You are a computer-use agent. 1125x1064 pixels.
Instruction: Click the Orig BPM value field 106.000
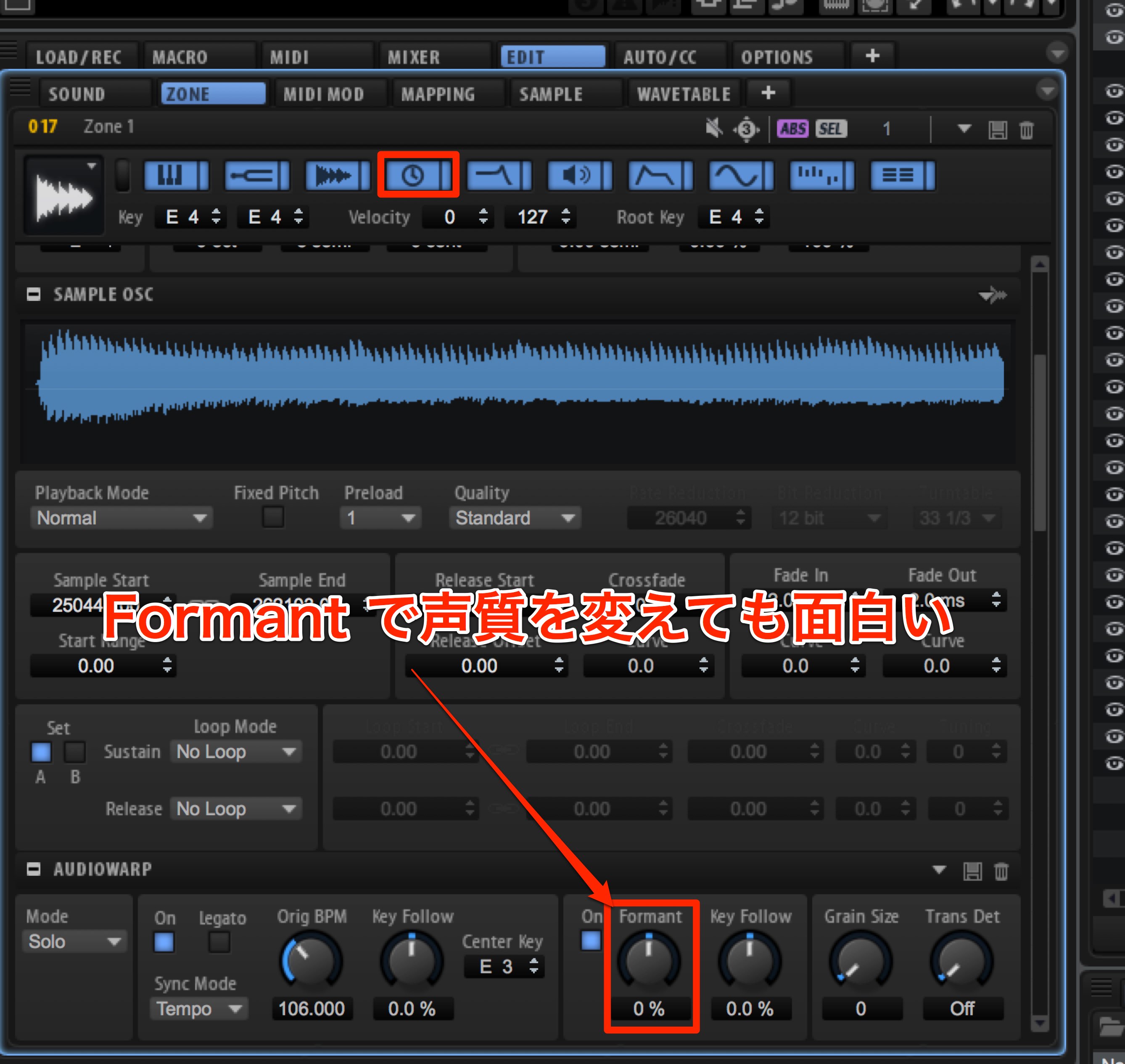point(312,1009)
